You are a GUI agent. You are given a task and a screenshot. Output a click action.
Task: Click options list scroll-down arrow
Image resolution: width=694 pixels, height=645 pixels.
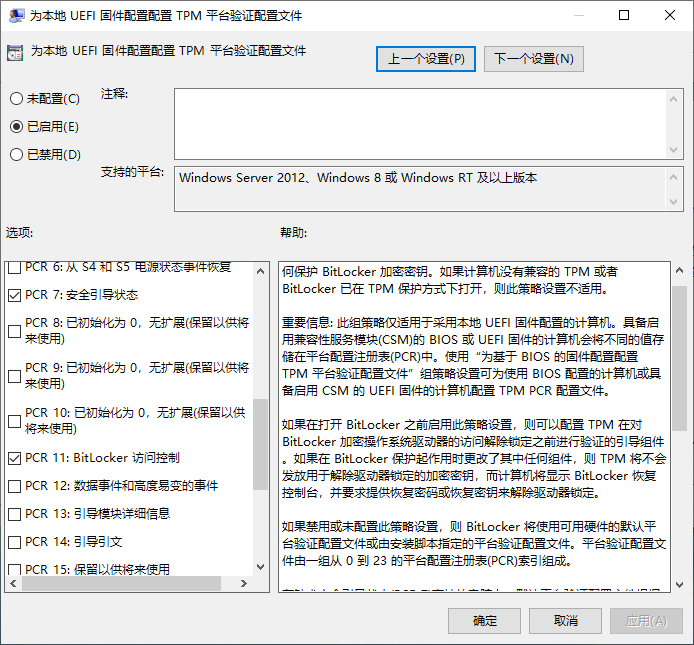tap(261, 567)
